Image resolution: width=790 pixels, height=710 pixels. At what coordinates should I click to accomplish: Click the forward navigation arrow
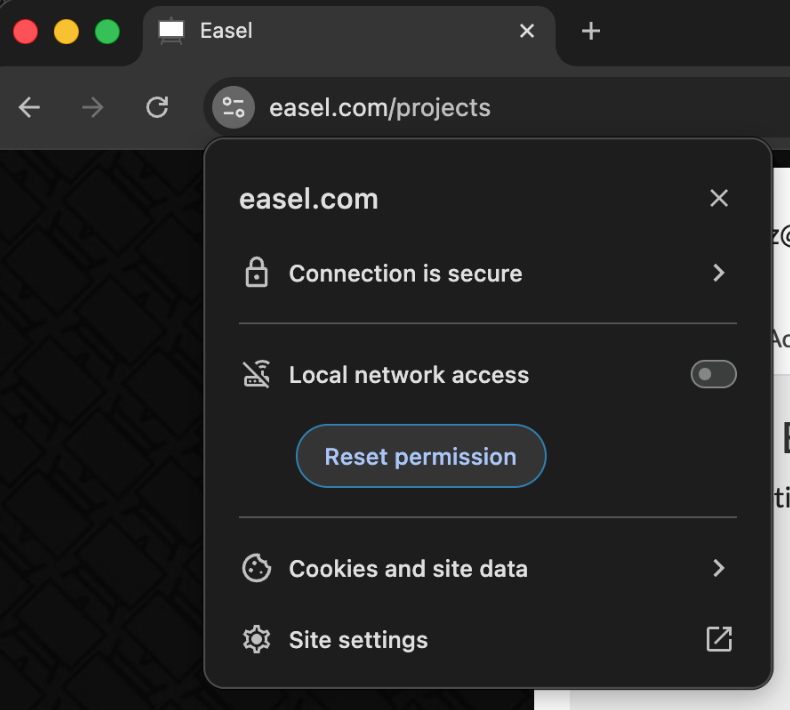click(x=93, y=107)
